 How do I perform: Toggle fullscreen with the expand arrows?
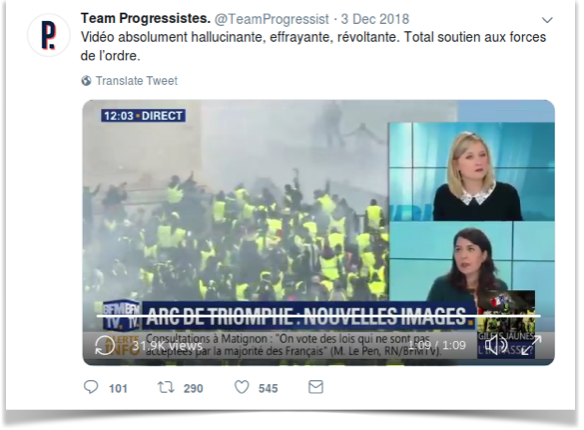click(x=531, y=345)
